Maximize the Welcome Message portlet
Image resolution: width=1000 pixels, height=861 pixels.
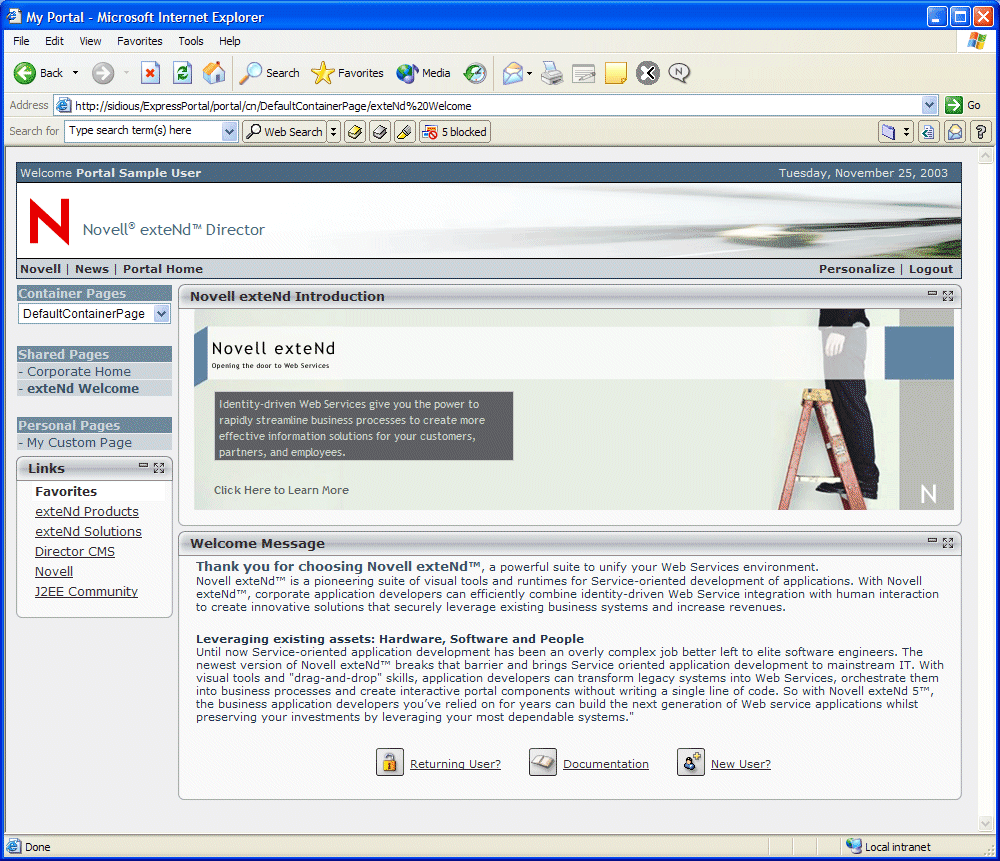pyautogui.click(x=948, y=543)
